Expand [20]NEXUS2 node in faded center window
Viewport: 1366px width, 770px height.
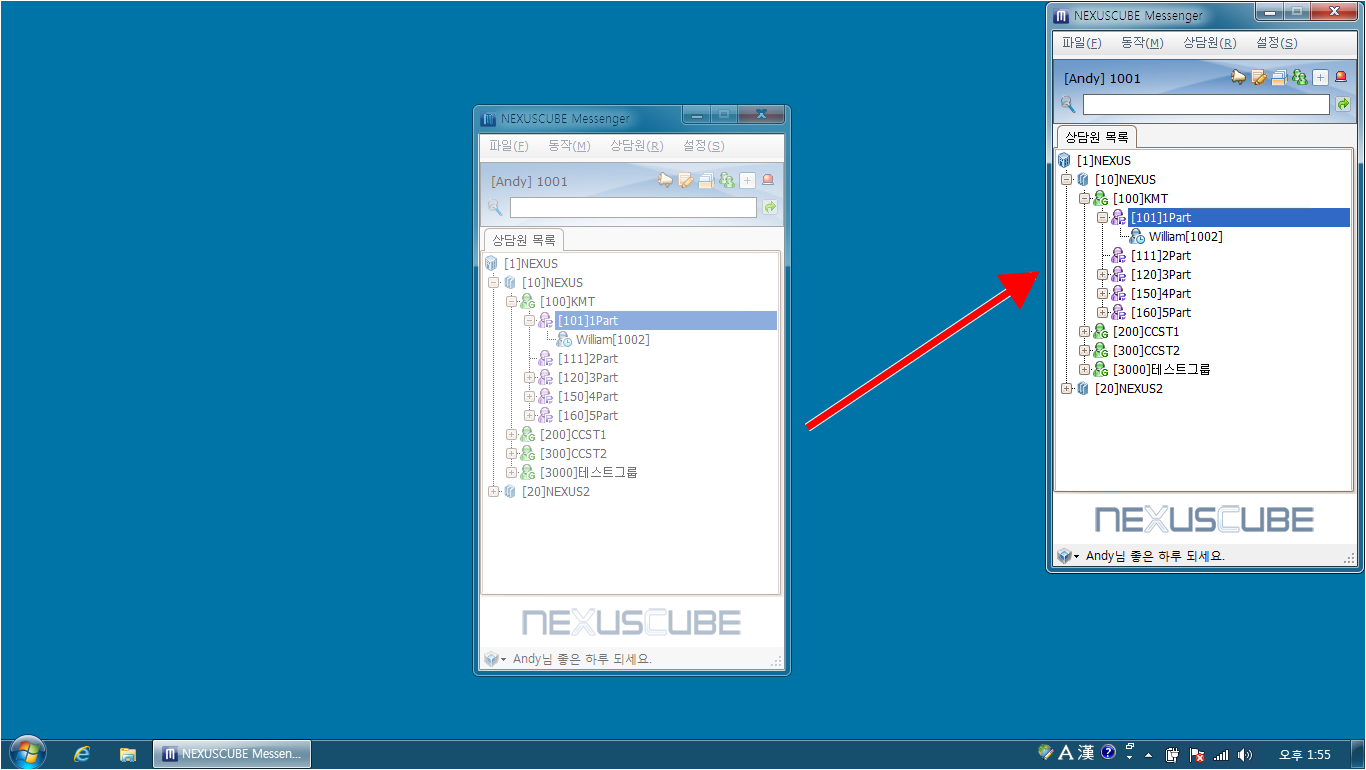493,492
